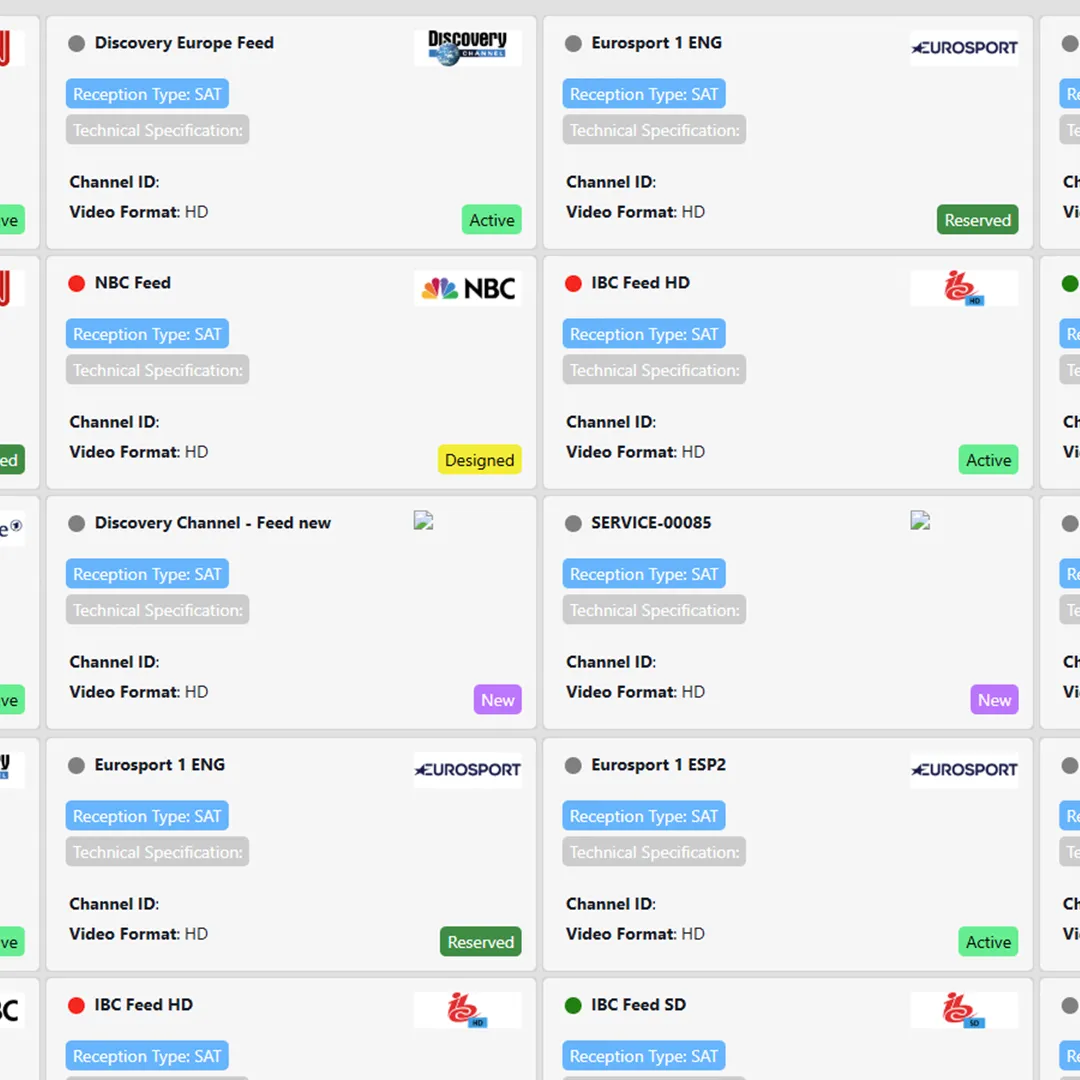This screenshot has width=1080, height=1080.
Task: Click the NBC peacock logo on NBC Feed card
Action: [468, 288]
